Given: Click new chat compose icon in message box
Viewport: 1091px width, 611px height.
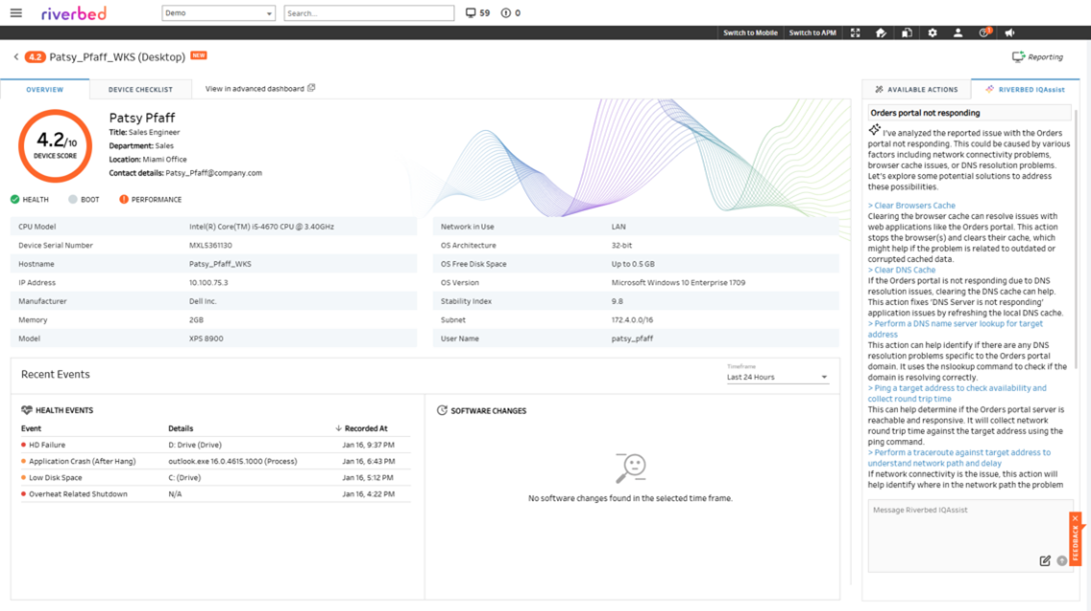Looking at the screenshot, I should click(1044, 561).
